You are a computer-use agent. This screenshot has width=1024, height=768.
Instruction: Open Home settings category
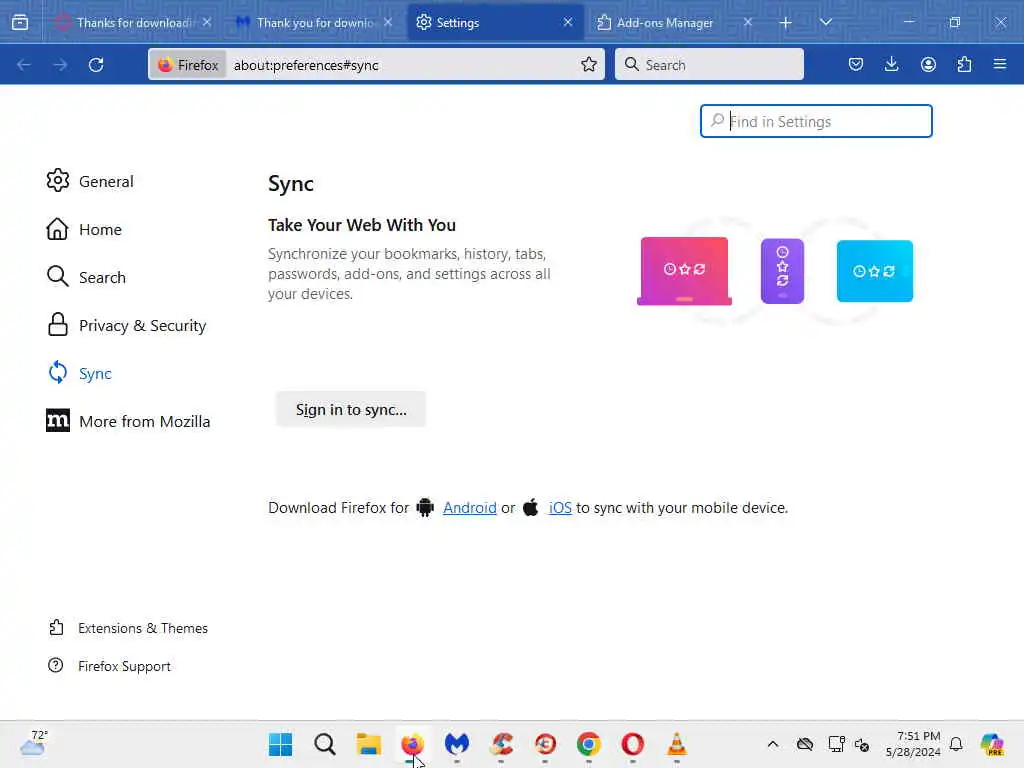[x=84, y=229]
